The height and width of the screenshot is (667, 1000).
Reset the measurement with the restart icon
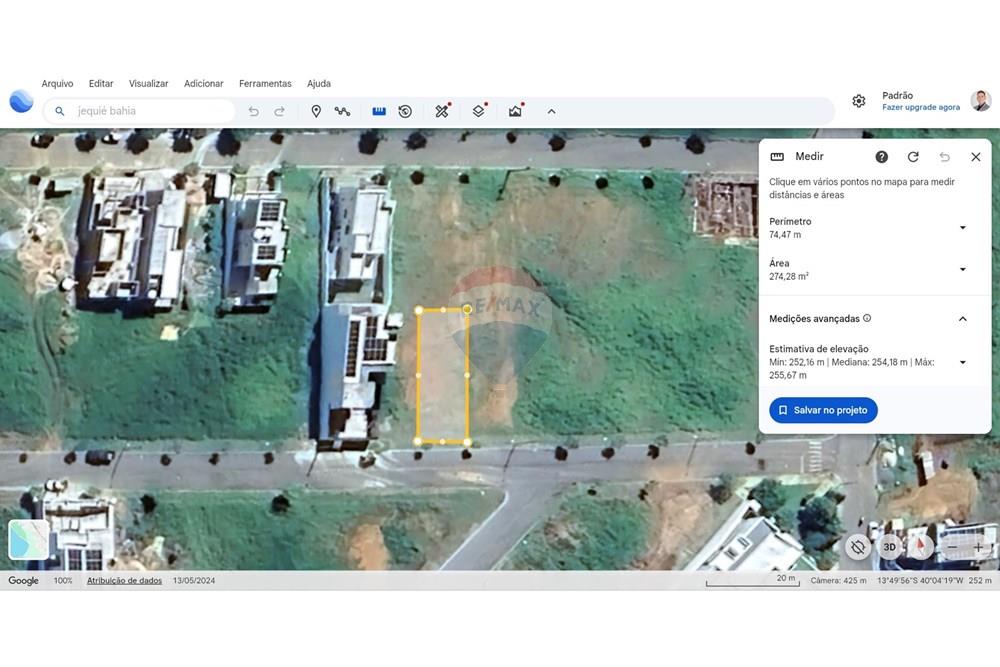(x=912, y=157)
